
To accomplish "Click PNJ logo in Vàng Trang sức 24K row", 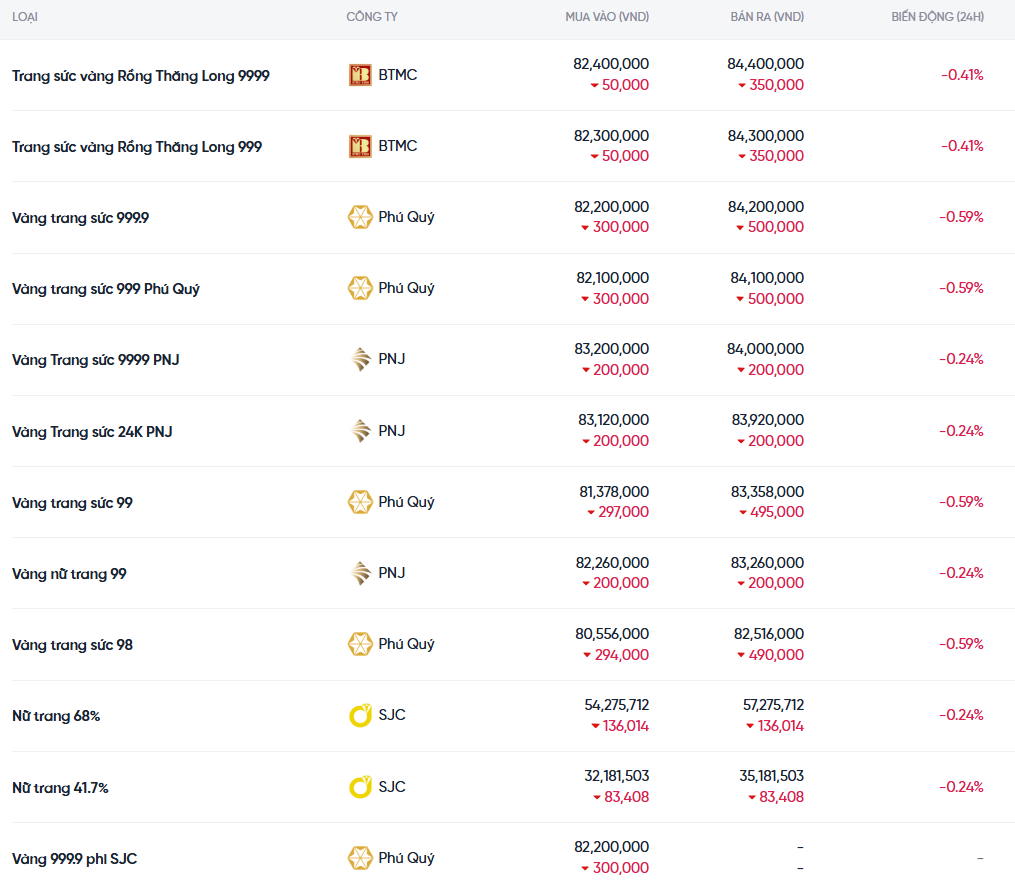I will 360,431.
